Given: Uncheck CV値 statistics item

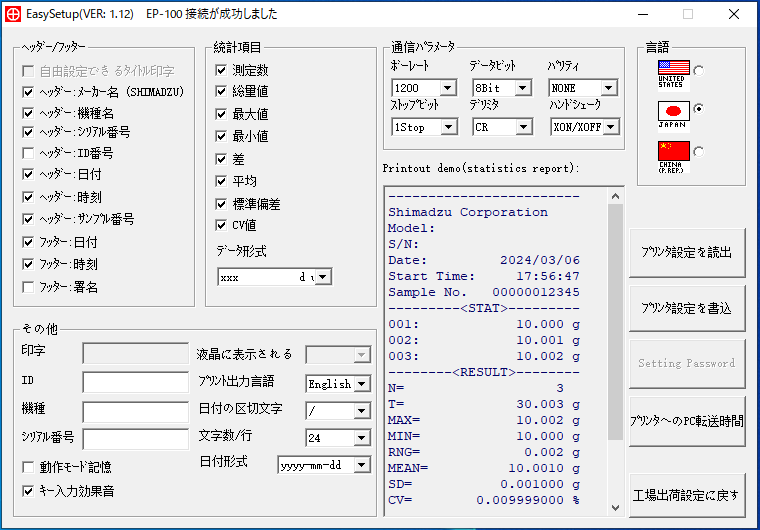Looking at the screenshot, I should [221, 225].
